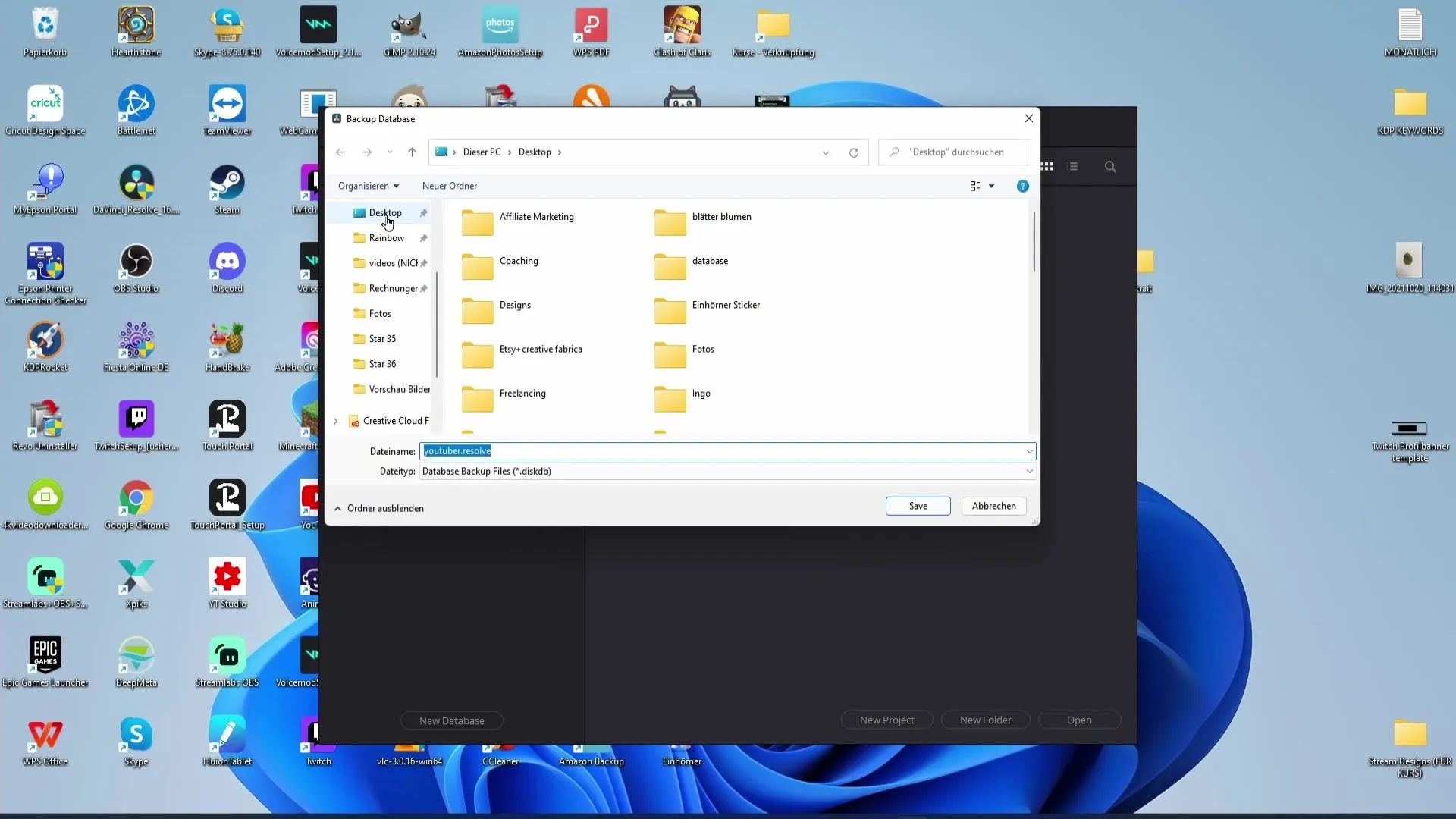Click Abbrechen to cancel the dialog

[x=994, y=505]
